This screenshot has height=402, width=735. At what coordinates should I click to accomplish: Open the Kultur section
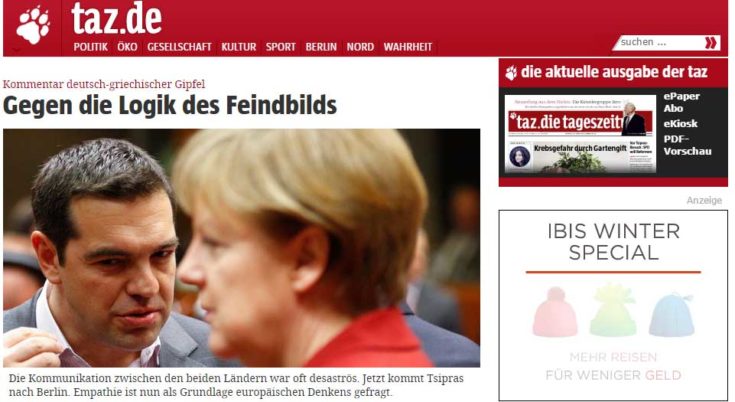pos(239,47)
